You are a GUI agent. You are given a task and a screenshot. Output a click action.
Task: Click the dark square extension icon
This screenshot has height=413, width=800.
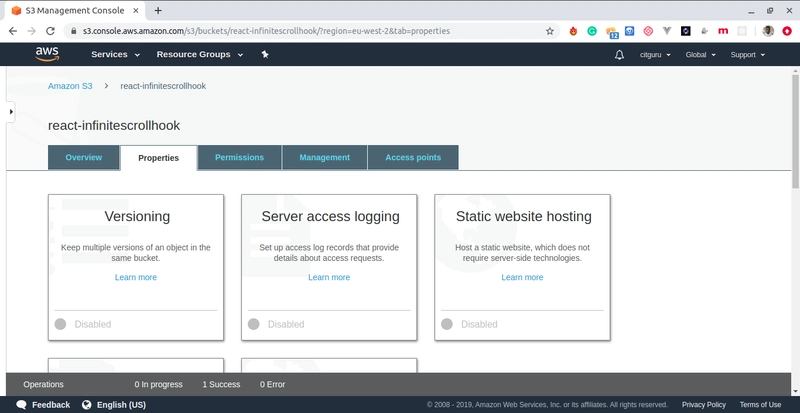(x=686, y=31)
